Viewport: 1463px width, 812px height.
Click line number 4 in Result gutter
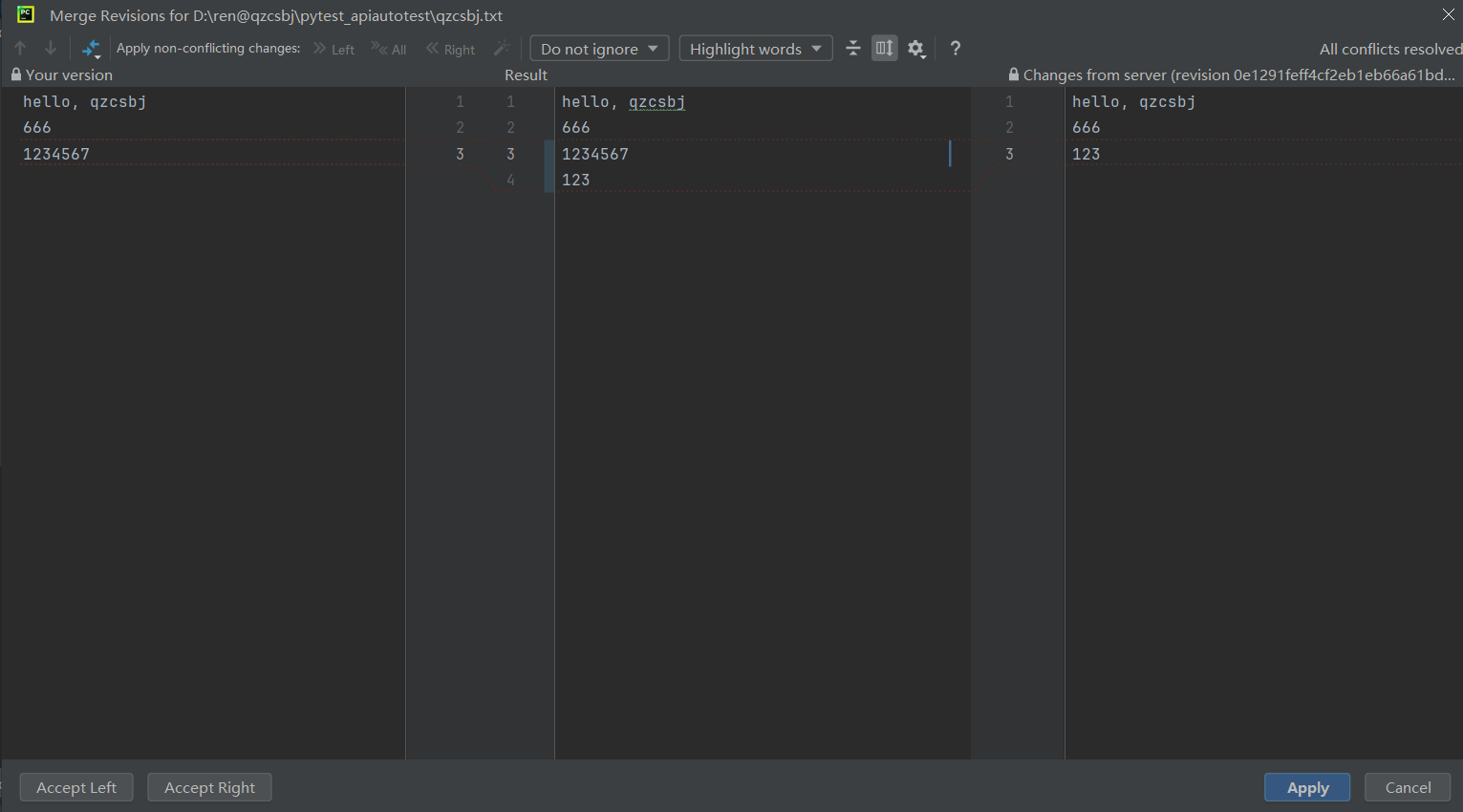pos(510,180)
